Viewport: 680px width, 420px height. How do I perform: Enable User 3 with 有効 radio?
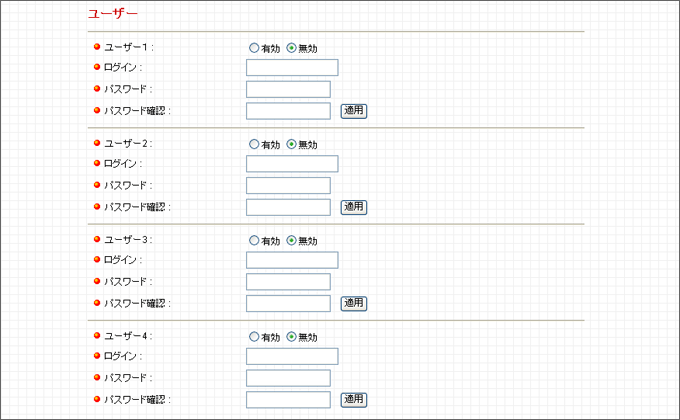point(254,240)
